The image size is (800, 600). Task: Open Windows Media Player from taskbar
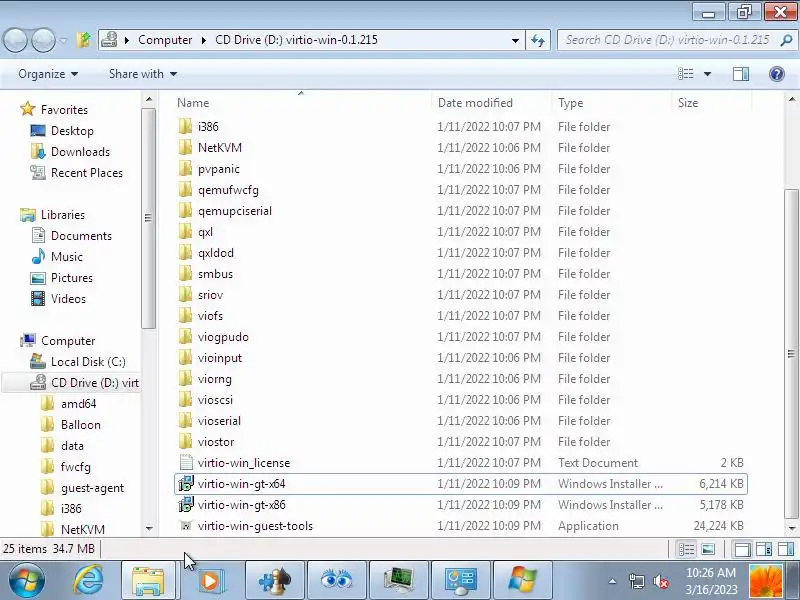(x=210, y=581)
